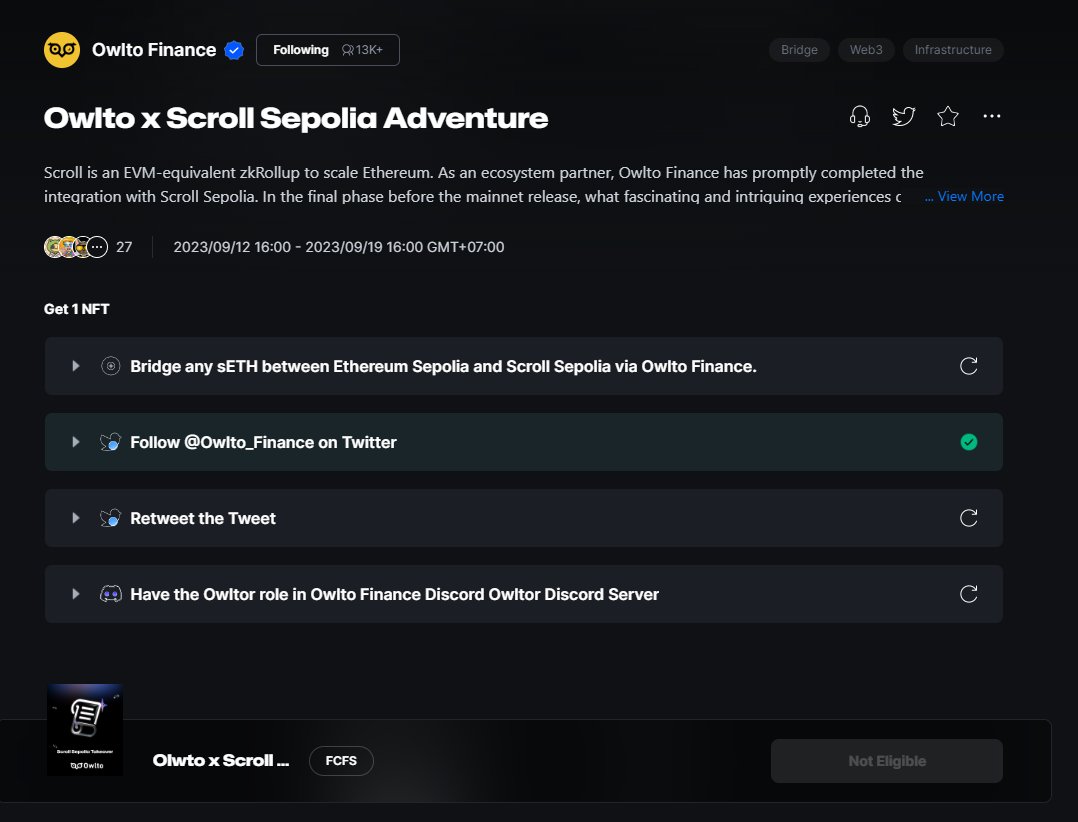Open the Scroll NFT reward thumbnail
The width and height of the screenshot is (1078, 822).
point(85,730)
